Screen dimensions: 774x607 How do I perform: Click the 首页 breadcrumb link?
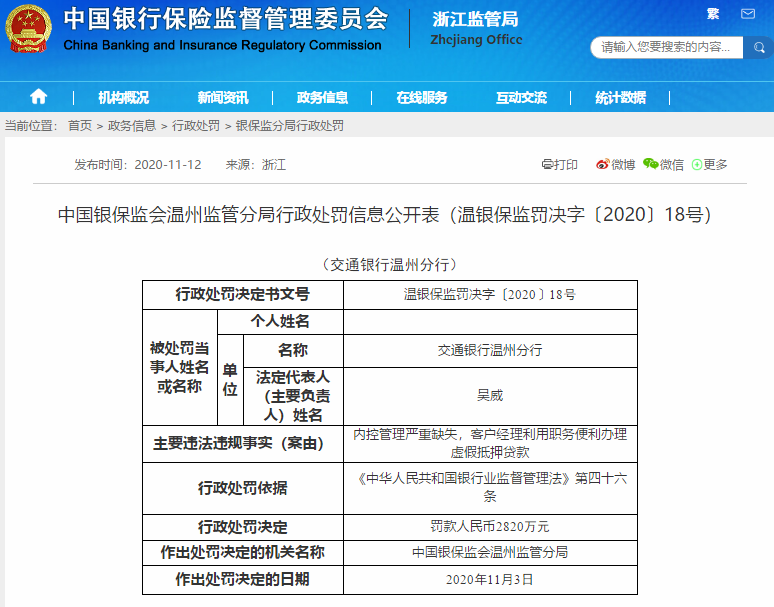[80, 126]
